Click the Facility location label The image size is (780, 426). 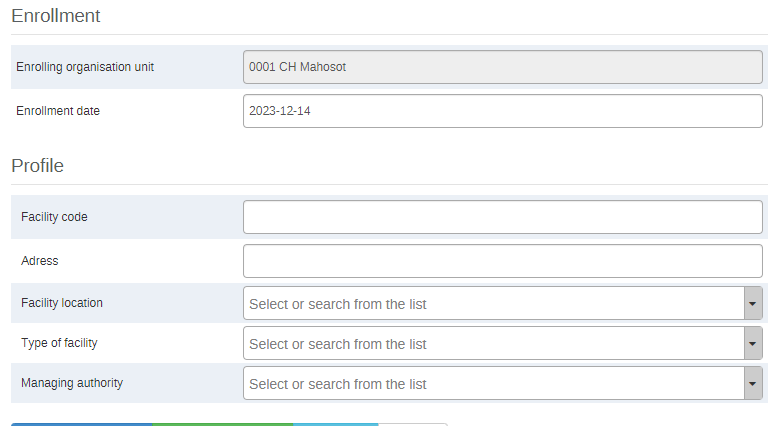(62, 303)
